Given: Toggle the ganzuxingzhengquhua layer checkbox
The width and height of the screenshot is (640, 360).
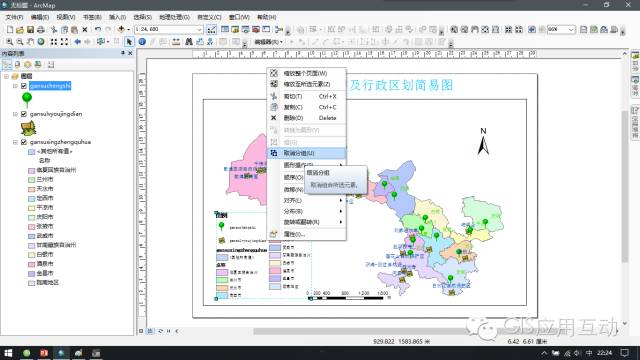Looking at the screenshot, I should 24,142.
